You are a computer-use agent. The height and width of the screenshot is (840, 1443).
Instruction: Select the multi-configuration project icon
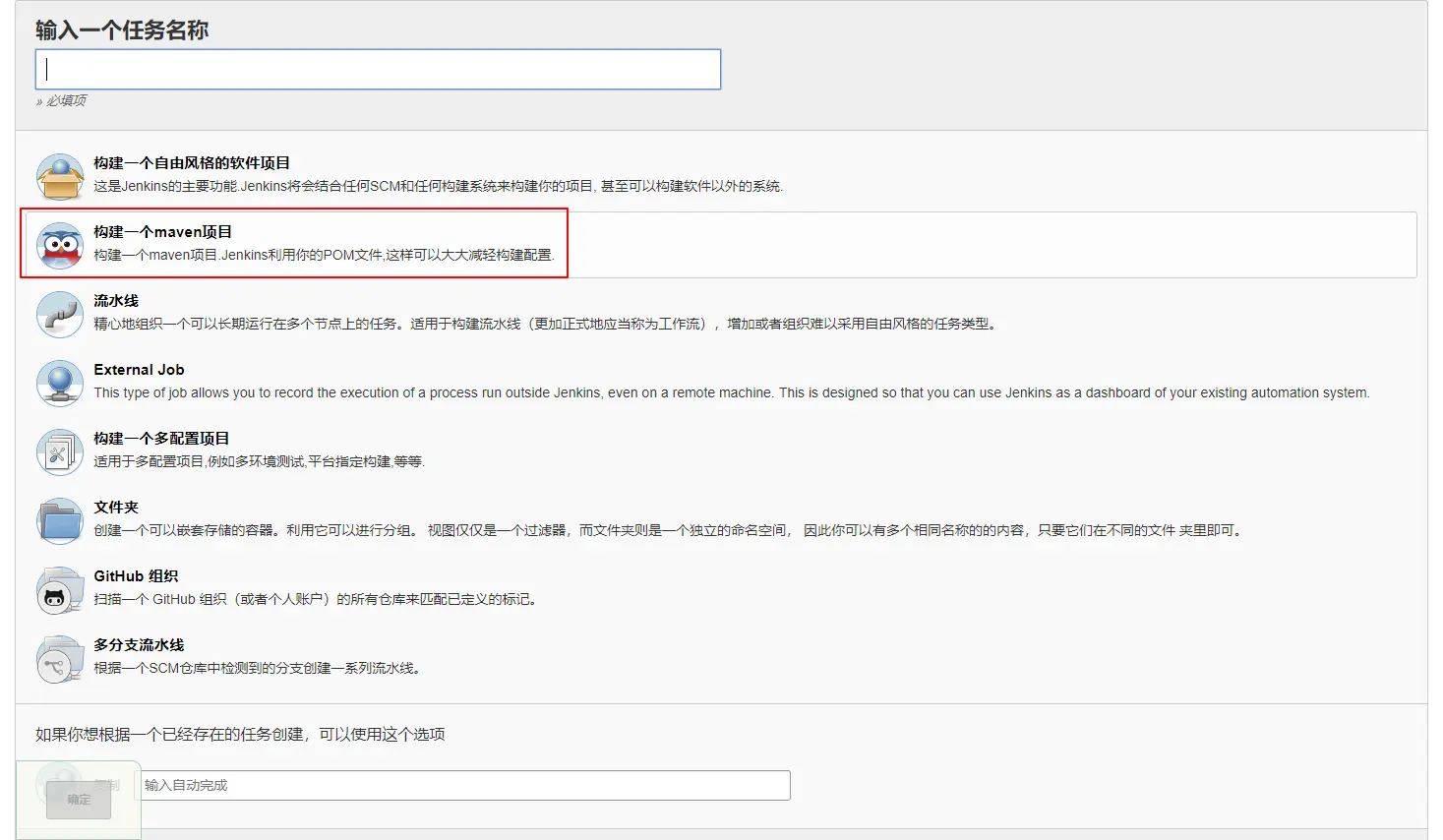pos(60,452)
